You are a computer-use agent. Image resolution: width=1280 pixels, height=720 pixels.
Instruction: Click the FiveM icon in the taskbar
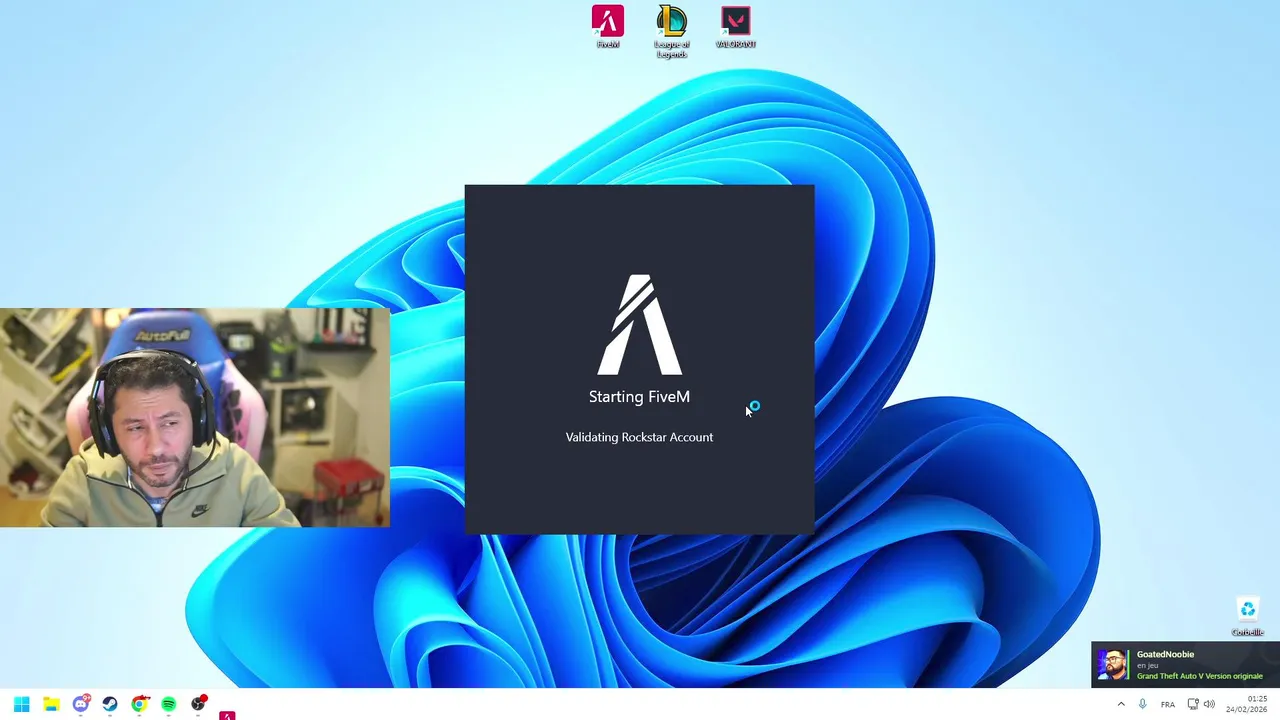pos(227,713)
